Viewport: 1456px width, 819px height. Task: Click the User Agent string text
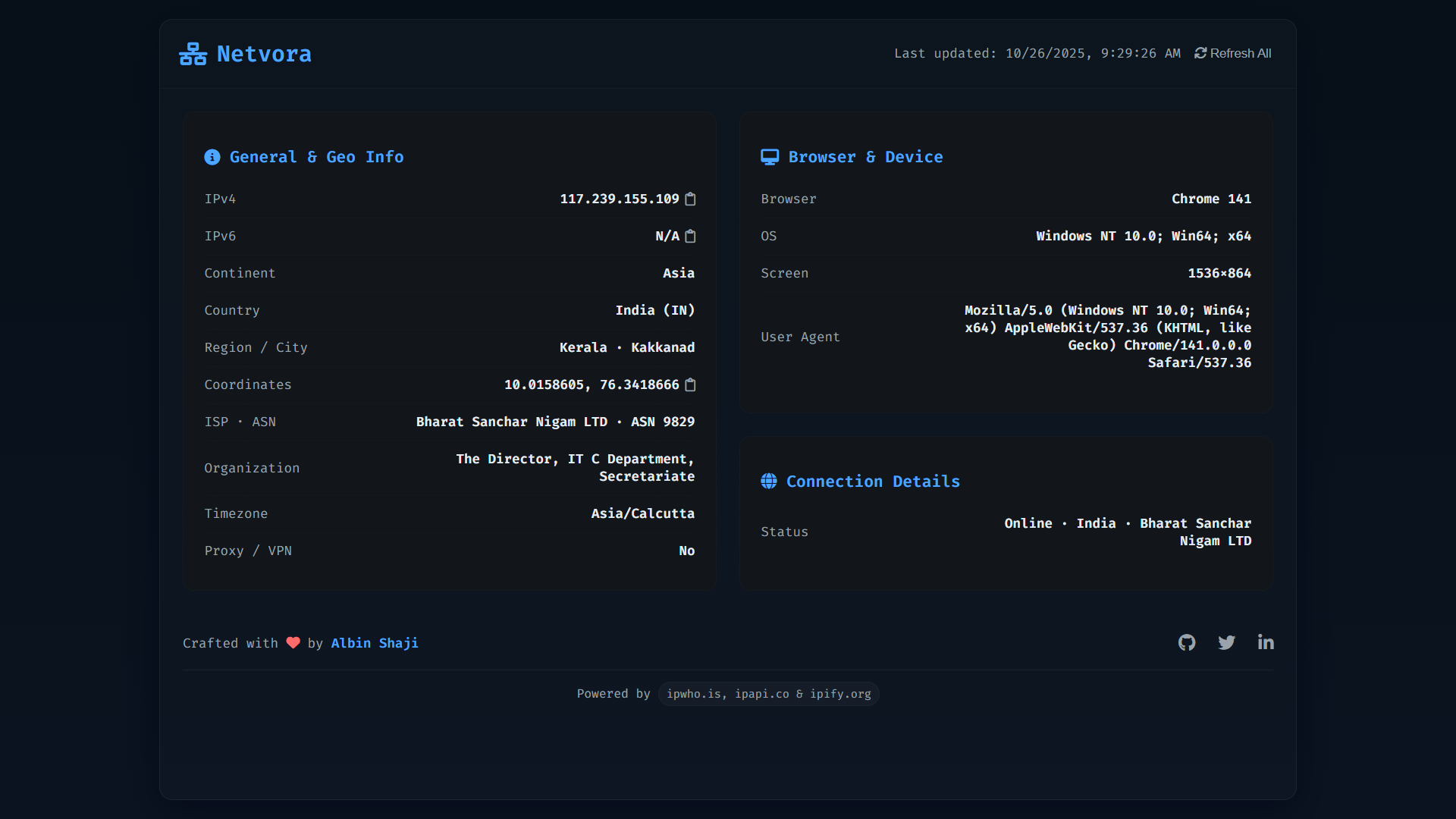(x=1107, y=336)
